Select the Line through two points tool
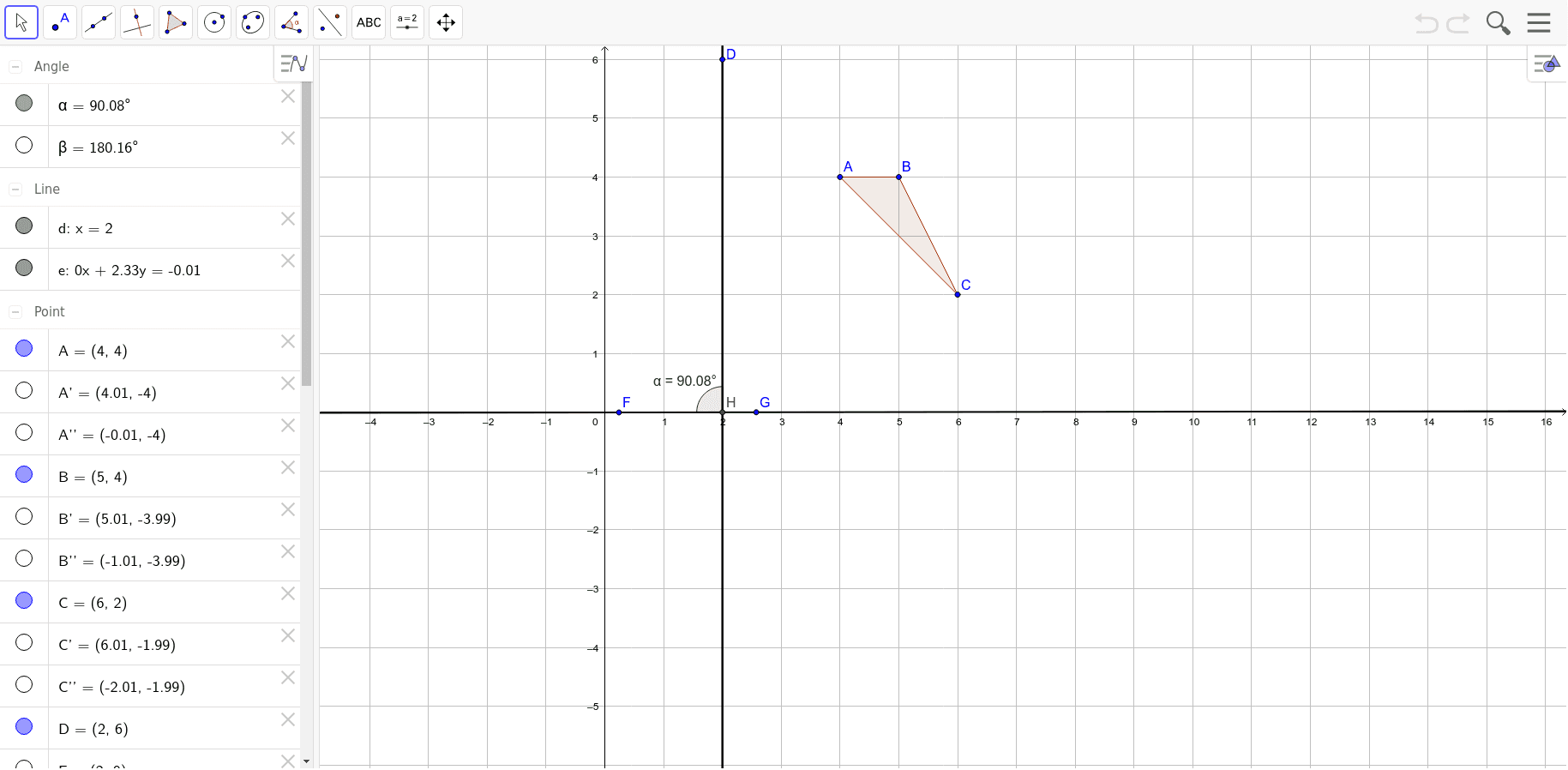Viewport: 1568px width, 770px height. [x=99, y=22]
